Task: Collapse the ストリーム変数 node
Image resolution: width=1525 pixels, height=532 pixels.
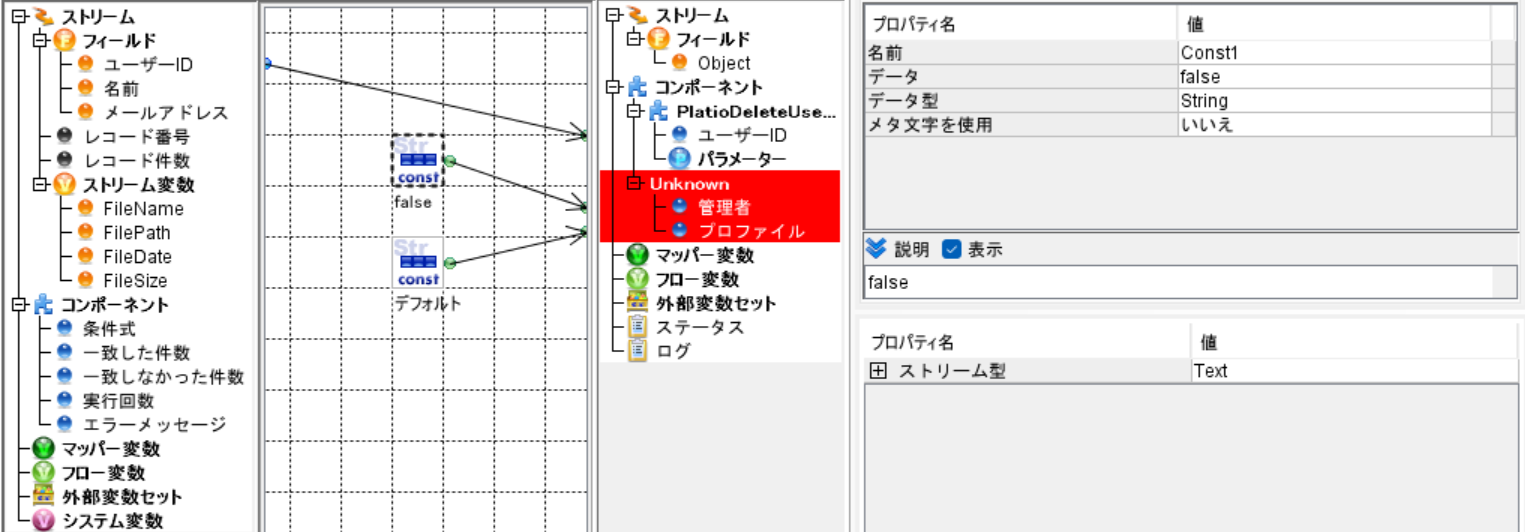Action: click(39, 185)
